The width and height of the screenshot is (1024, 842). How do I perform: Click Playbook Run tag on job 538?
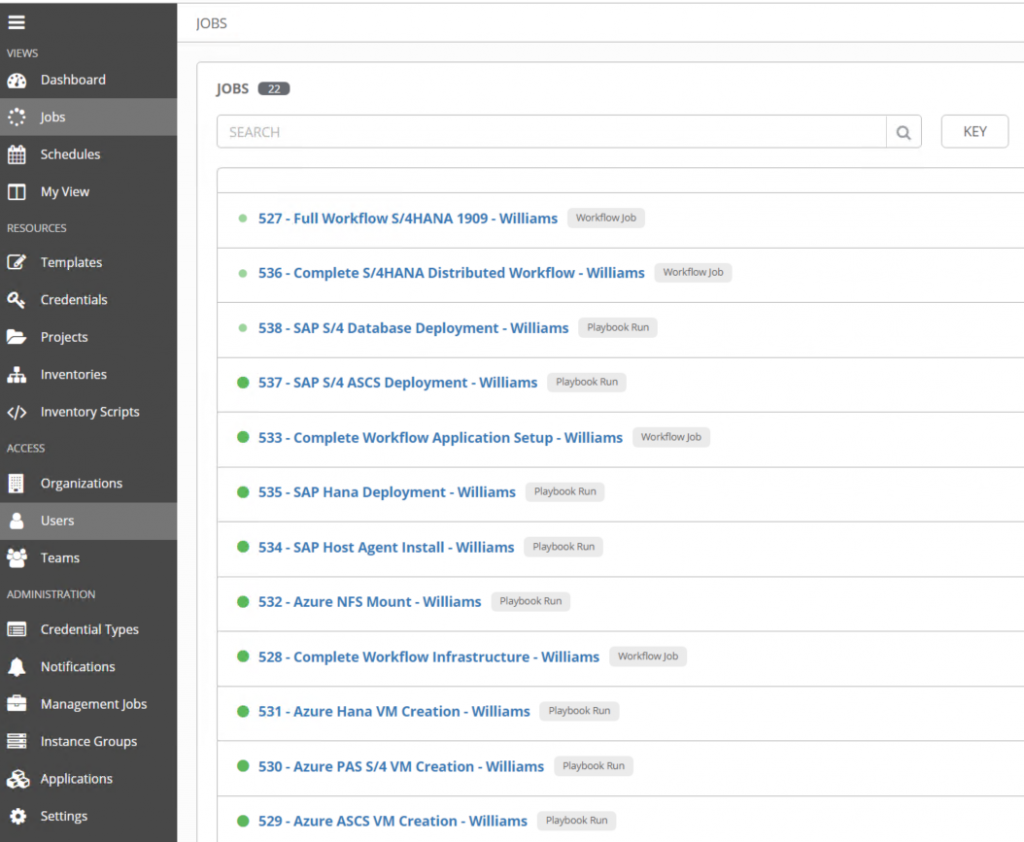(618, 327)
